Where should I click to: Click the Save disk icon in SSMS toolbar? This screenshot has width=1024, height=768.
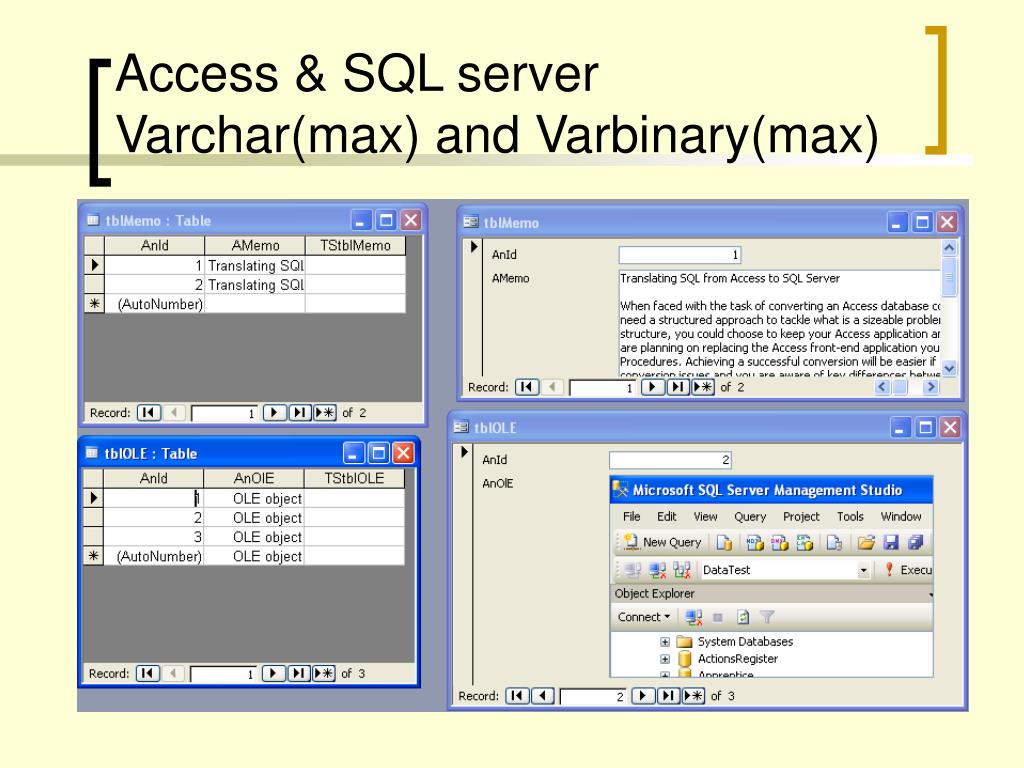click(x=889, y=542)
